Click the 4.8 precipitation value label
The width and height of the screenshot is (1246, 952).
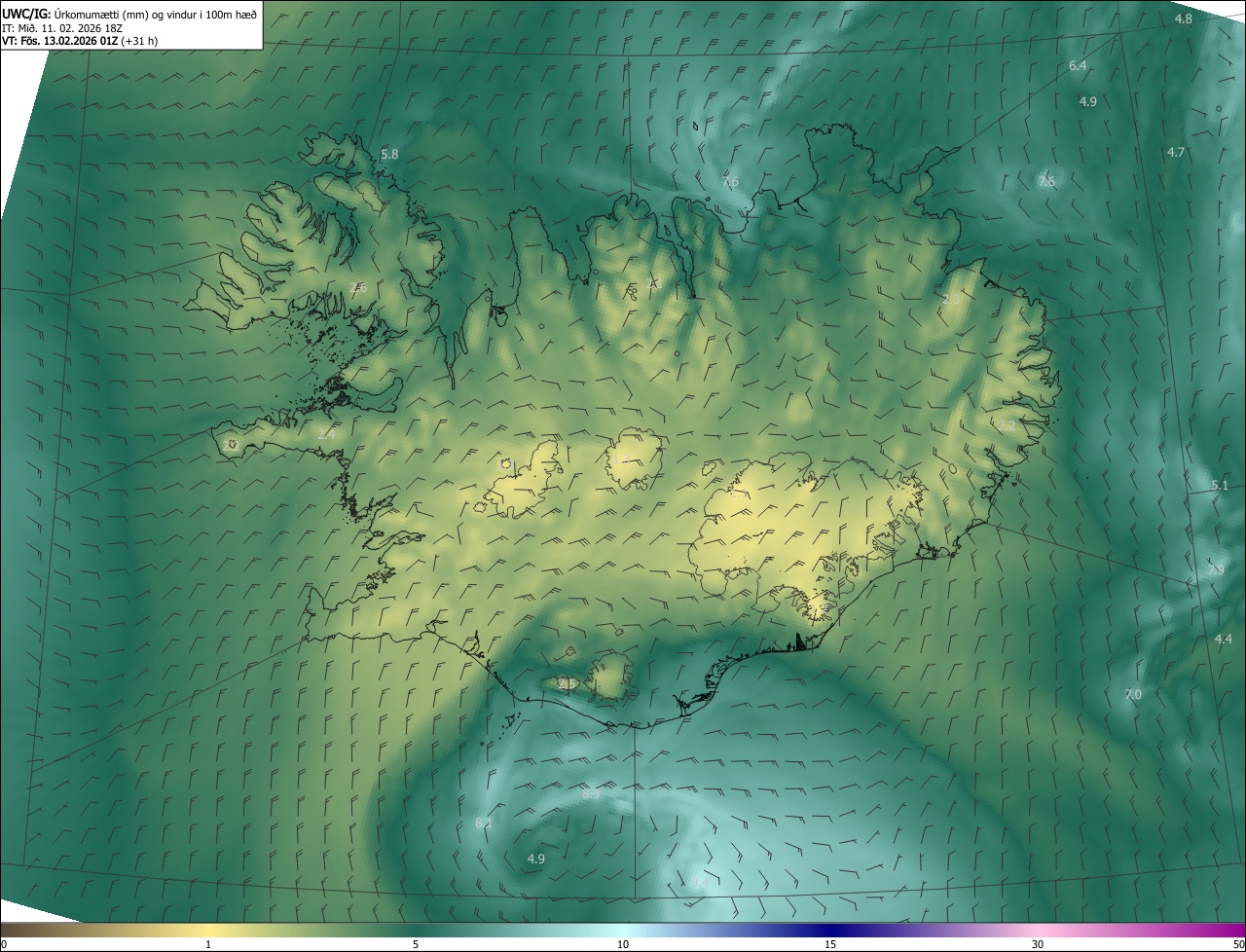pyautogui.click(x=1183, y=19)
